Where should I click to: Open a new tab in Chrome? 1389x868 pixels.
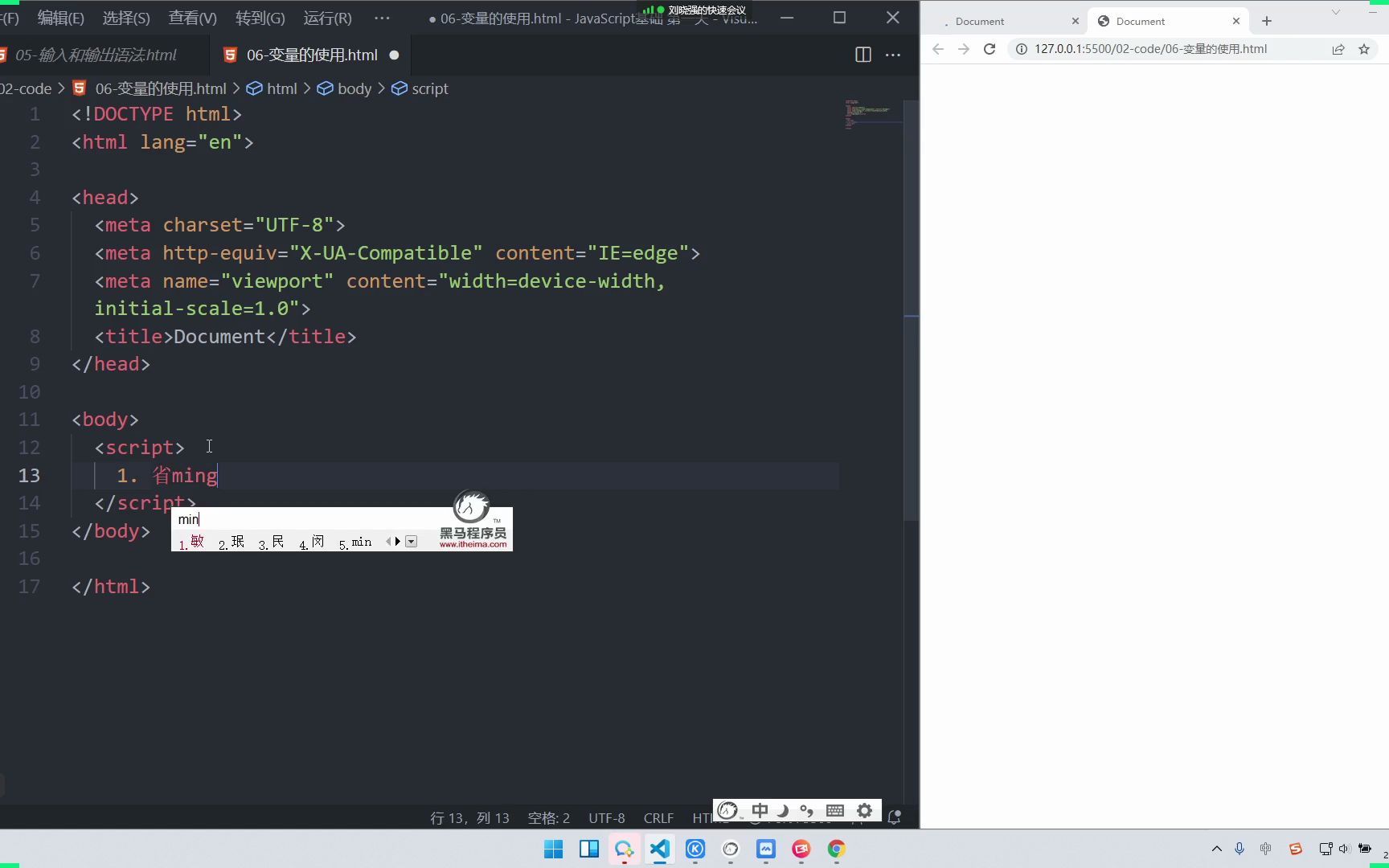pos(1267,22)
